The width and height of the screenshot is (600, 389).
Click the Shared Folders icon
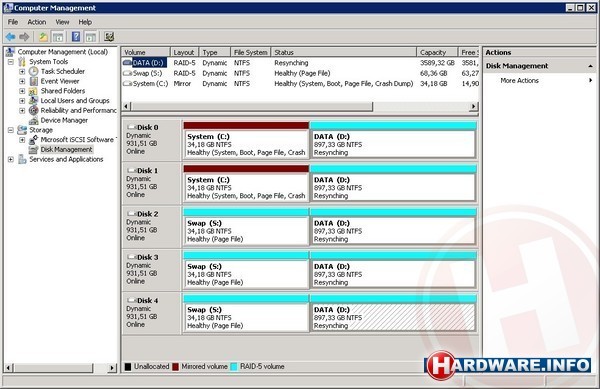34,91
